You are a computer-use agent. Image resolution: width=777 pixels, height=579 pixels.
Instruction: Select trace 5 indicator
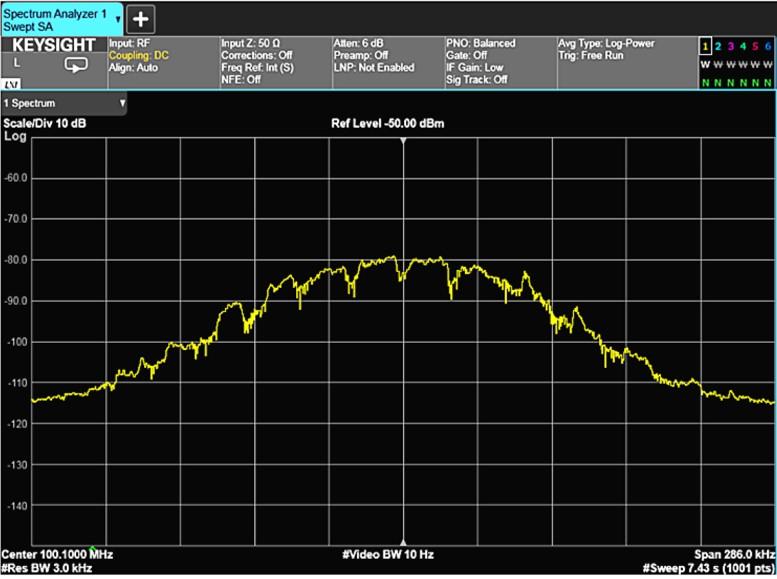tap(755, 47)
